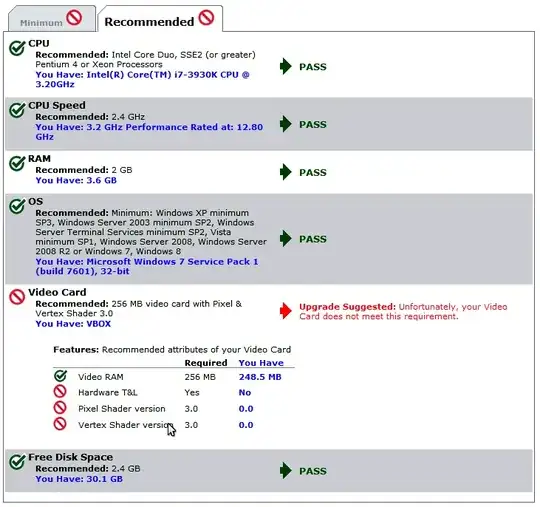Viewport: 540px width, 507px height.
Task: Select the Recommended tab
Action: (160, 19)
